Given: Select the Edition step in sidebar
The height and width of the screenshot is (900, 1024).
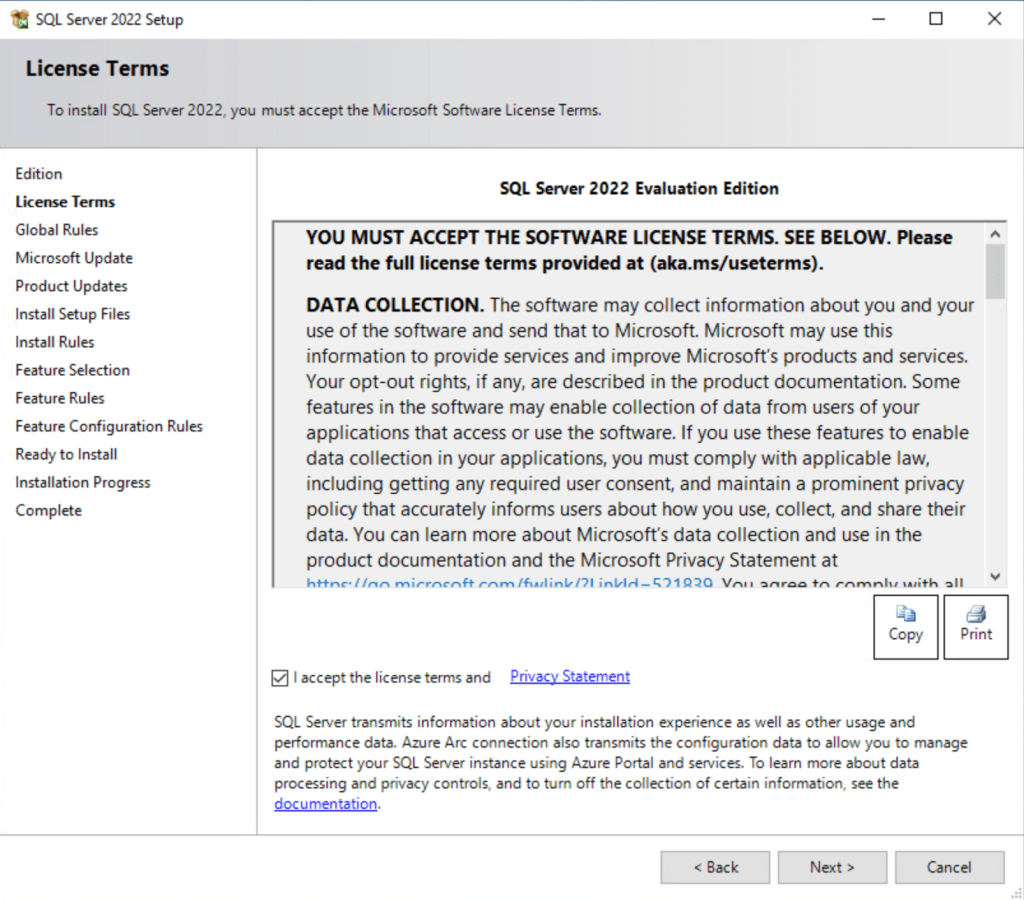Looking at the screenshot, I should point(39,174).
